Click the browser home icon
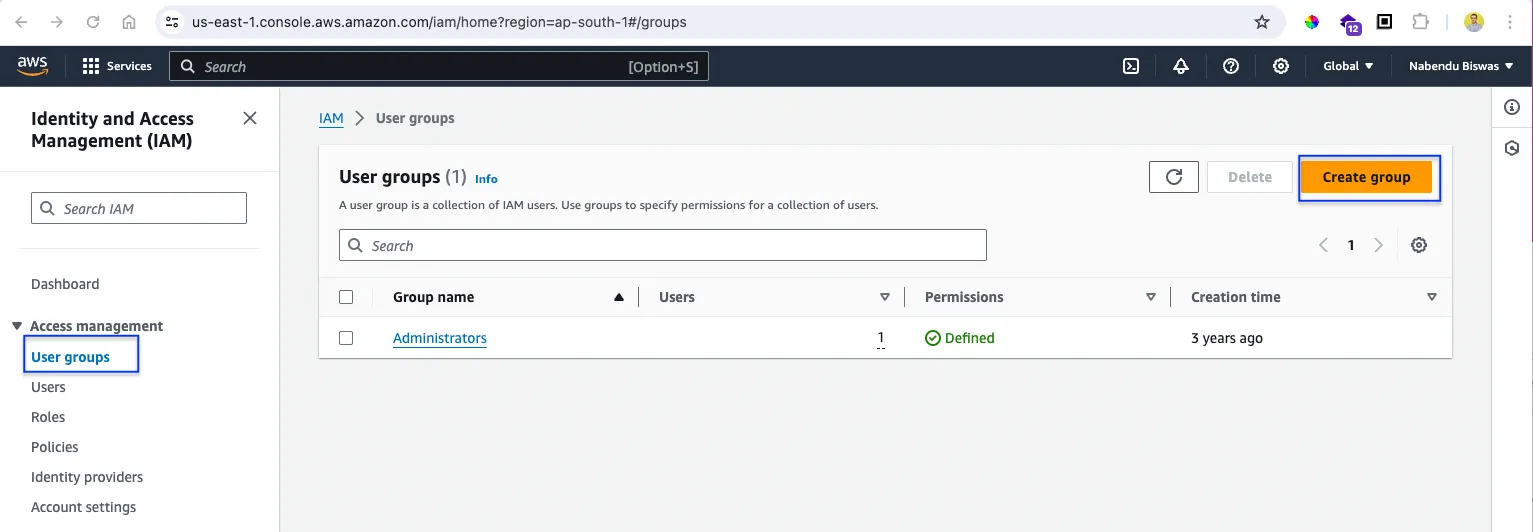Screen dimensions: 1533x532 click(x=129, y=21)
